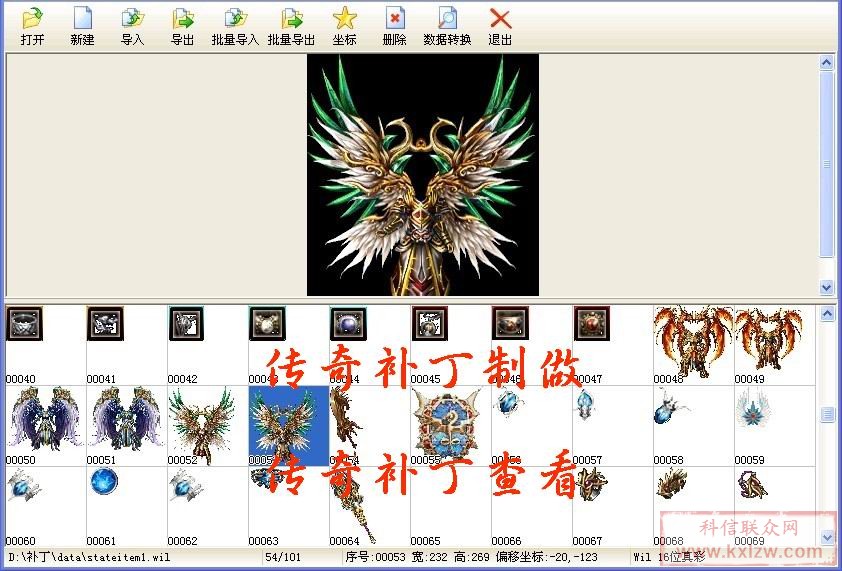Click thumbnail list scroll up arrow

click(x=827, y=314)
